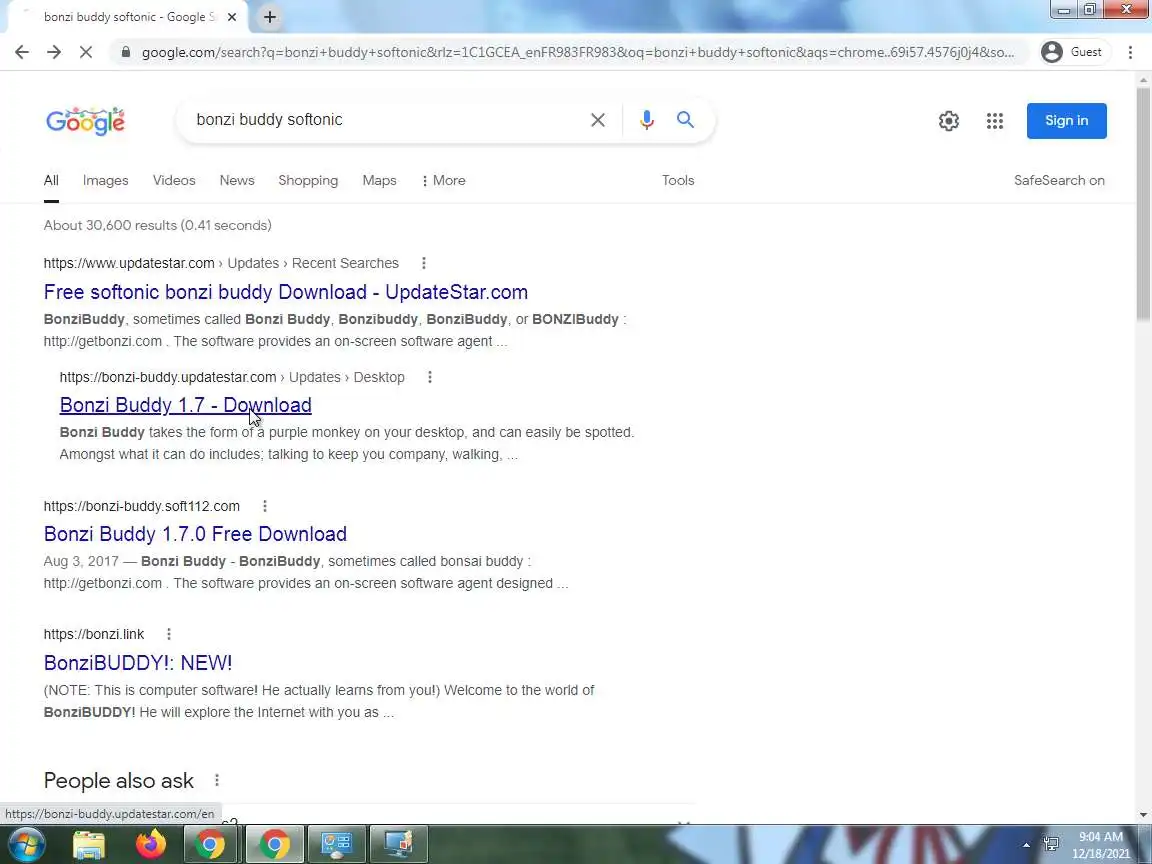Show hidden system tray icons
1152x864 pixels.
click(1026, 845)
